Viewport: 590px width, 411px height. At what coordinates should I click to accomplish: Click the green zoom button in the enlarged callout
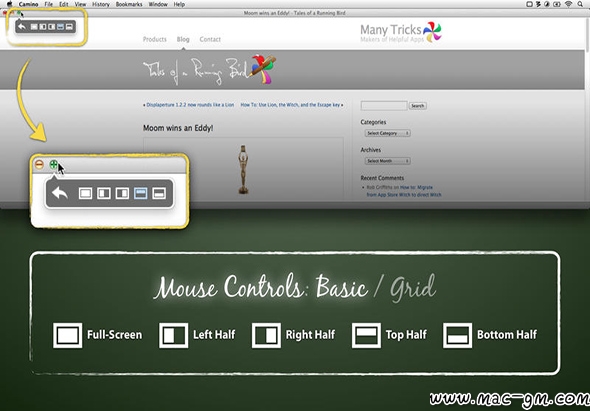[54, 164]
